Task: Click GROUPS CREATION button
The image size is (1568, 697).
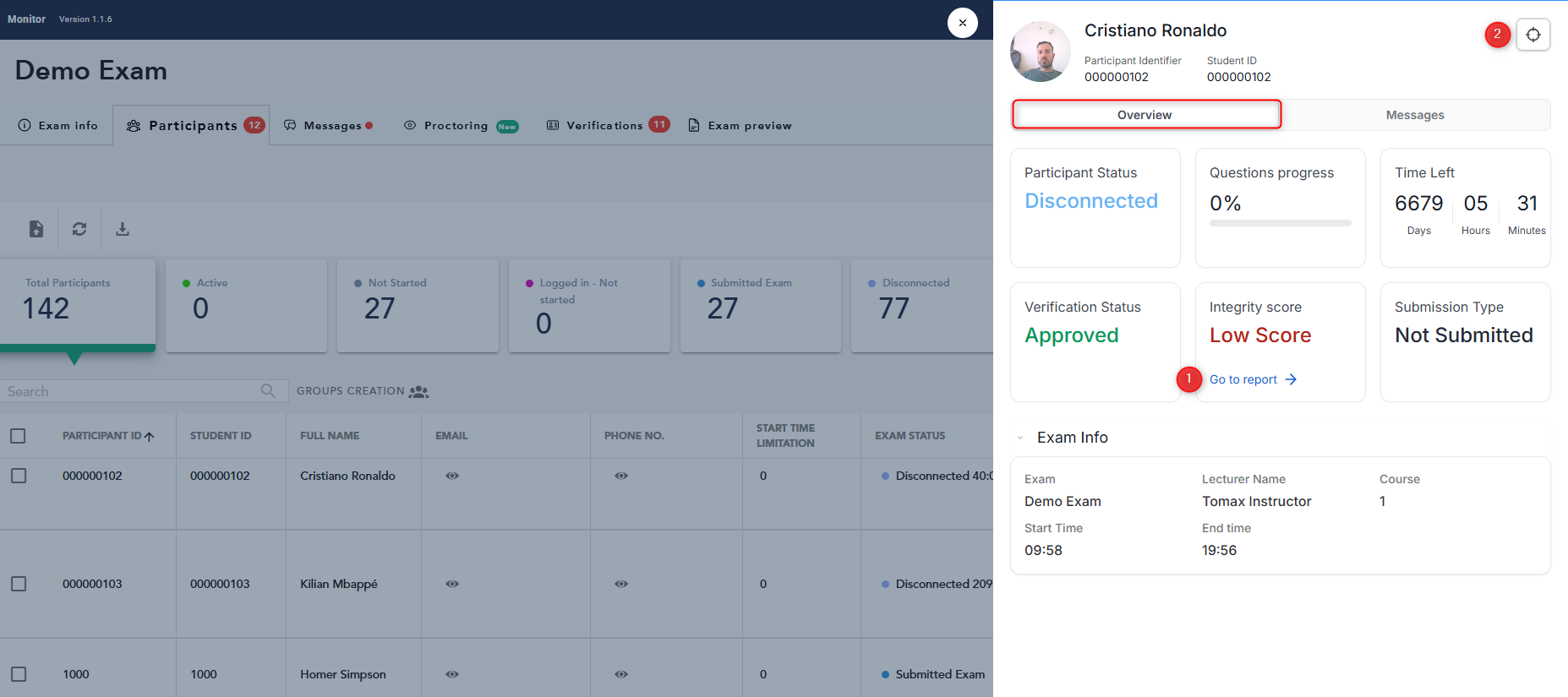Action: (362, 391)
